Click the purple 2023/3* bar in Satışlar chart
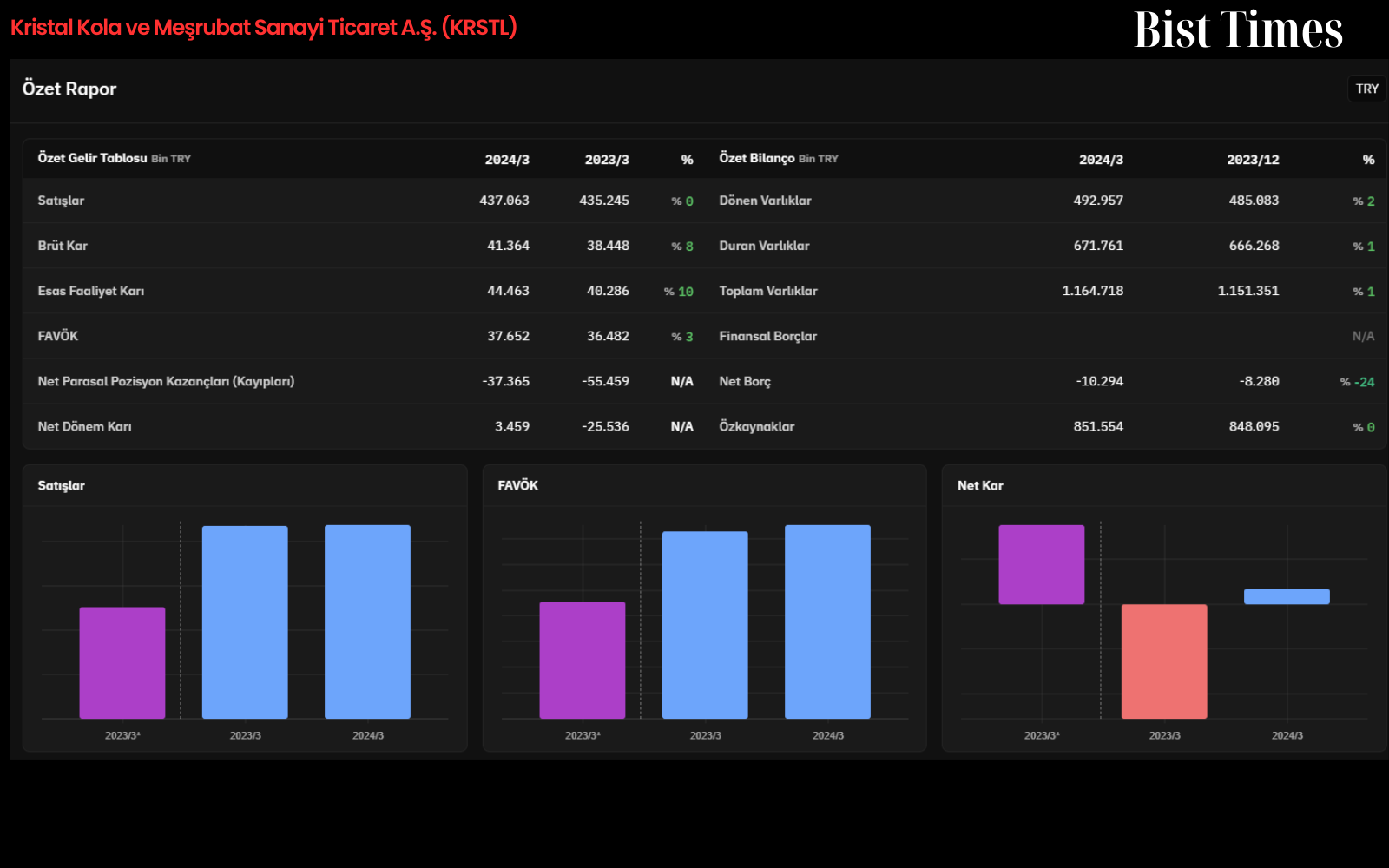Screen dimensions: 1389x868 click(122, 663)
